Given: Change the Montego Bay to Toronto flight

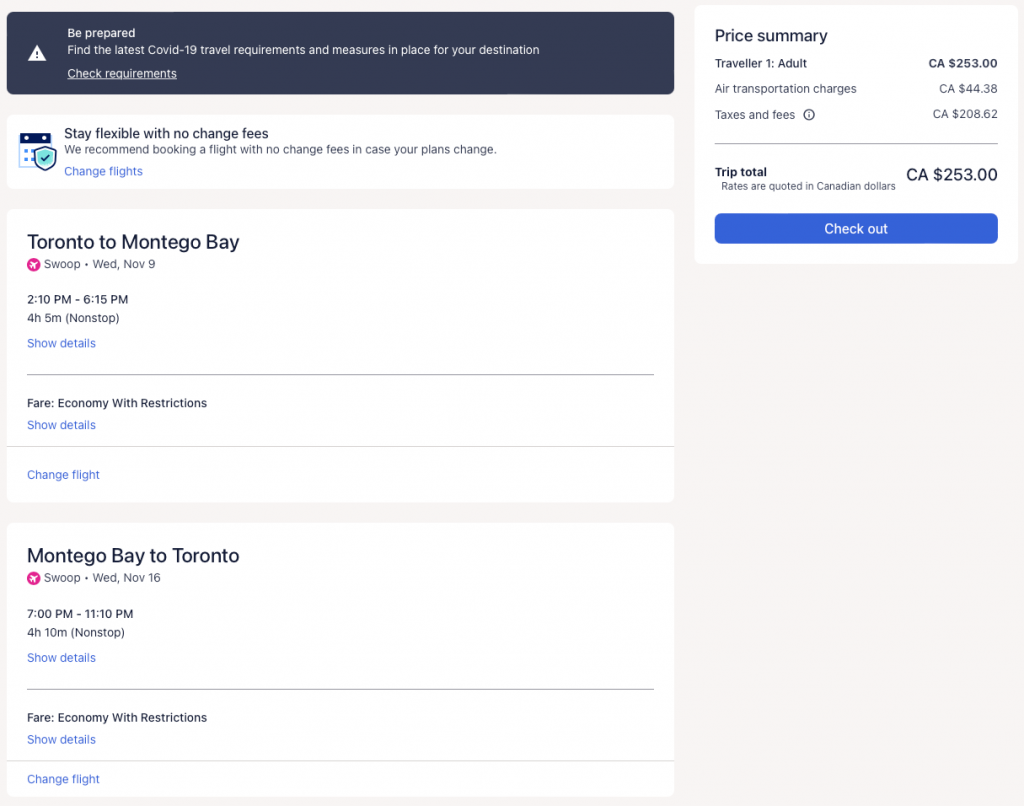Looking at the screenshot, I should [63, 780].
